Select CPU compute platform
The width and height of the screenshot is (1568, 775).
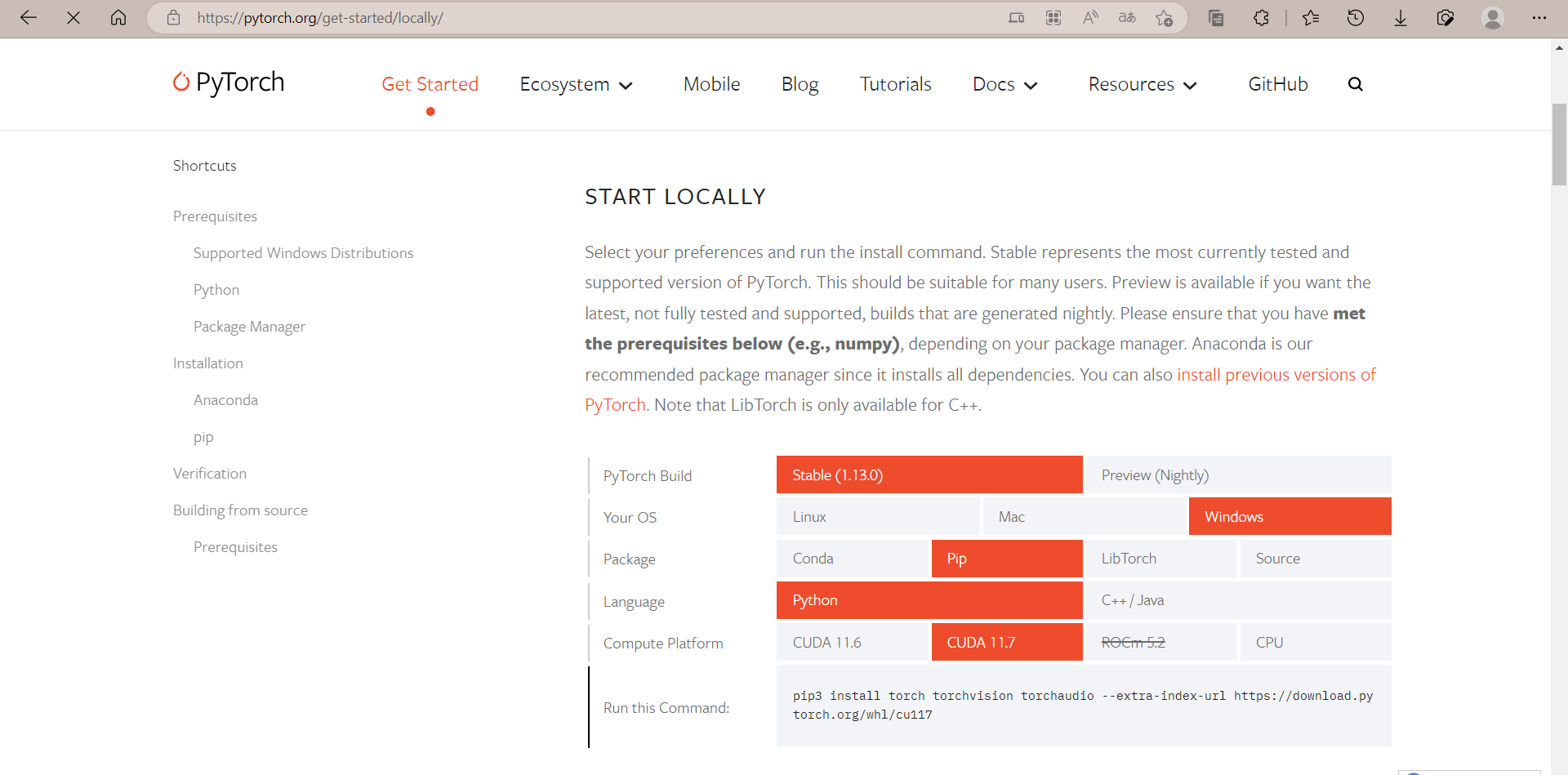pyautogui.click(x=1316, y=642)
